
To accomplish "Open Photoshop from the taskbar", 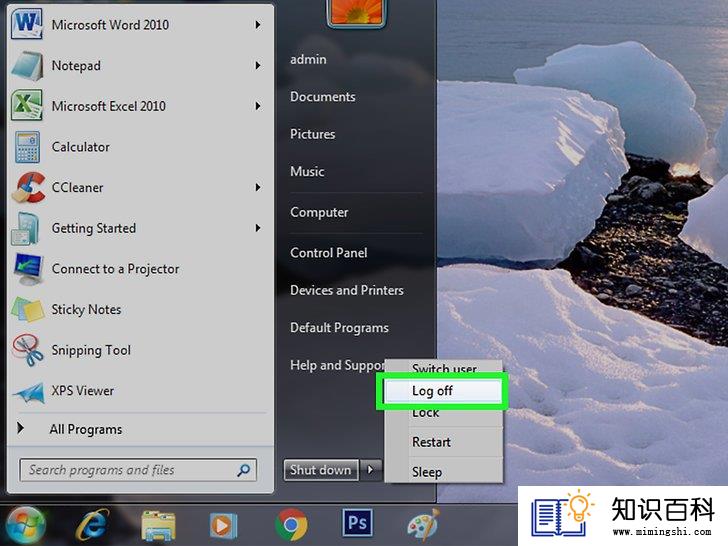I will pos(357,523).
